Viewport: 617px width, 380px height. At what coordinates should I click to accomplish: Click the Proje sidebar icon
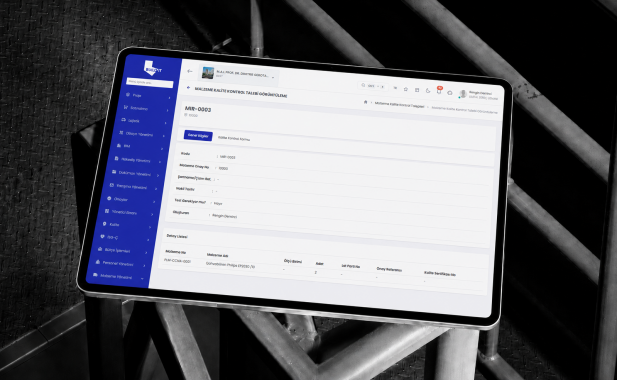click(x=127, y=94)
